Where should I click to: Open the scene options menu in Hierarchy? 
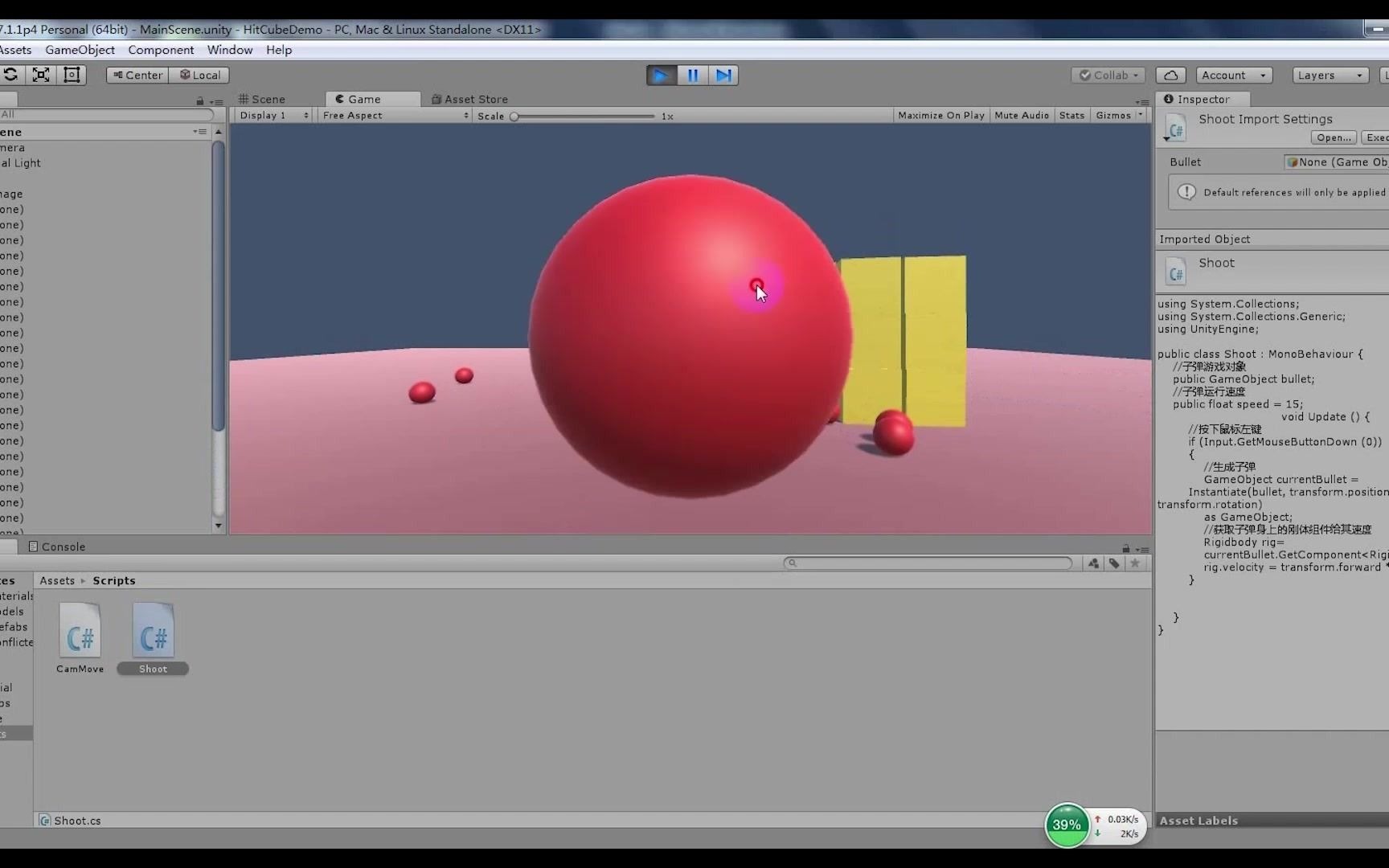pos(200,132)
